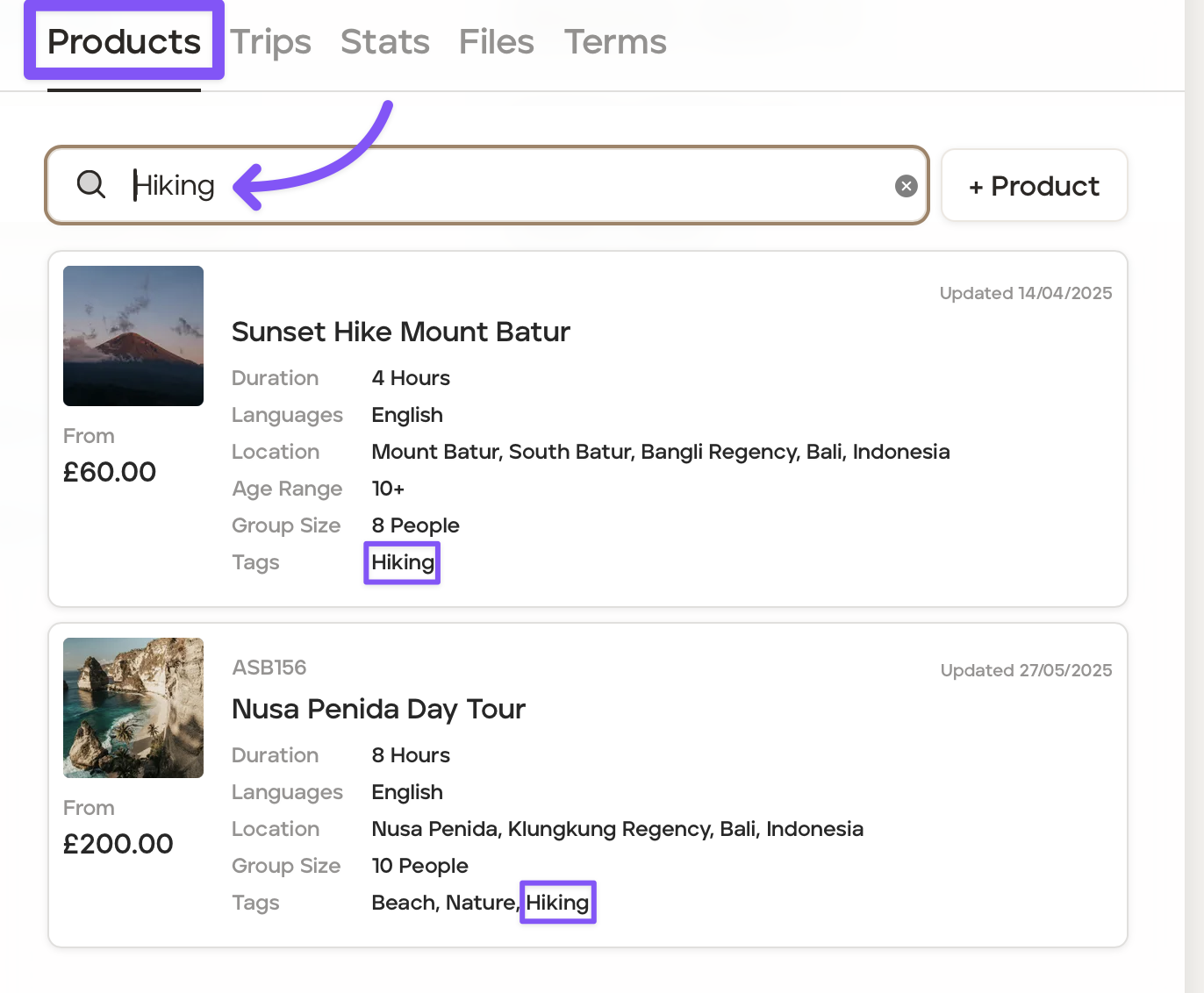Select the Files tab
Screen dimensions: 1204x993
496,42
